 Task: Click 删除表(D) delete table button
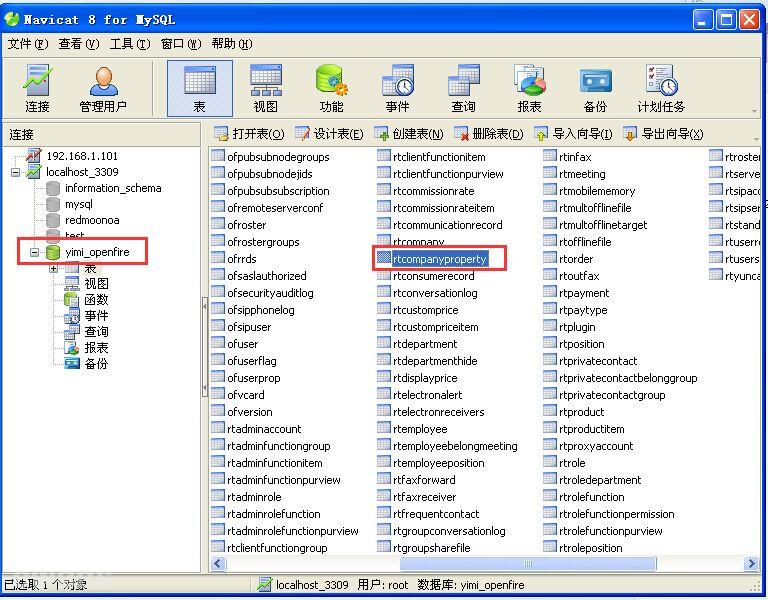pos(488,134)
